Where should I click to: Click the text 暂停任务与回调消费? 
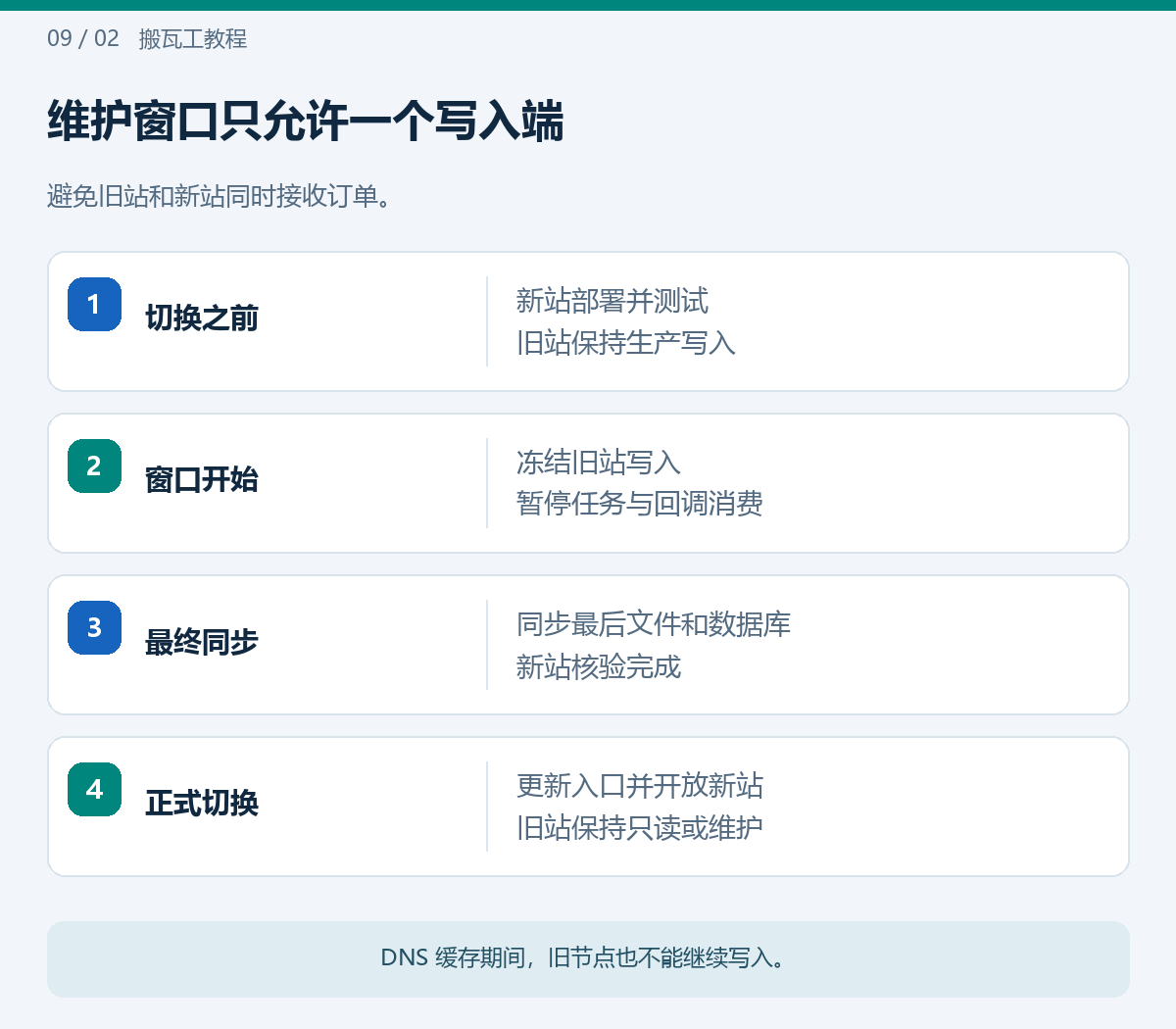tap(640, 504)
